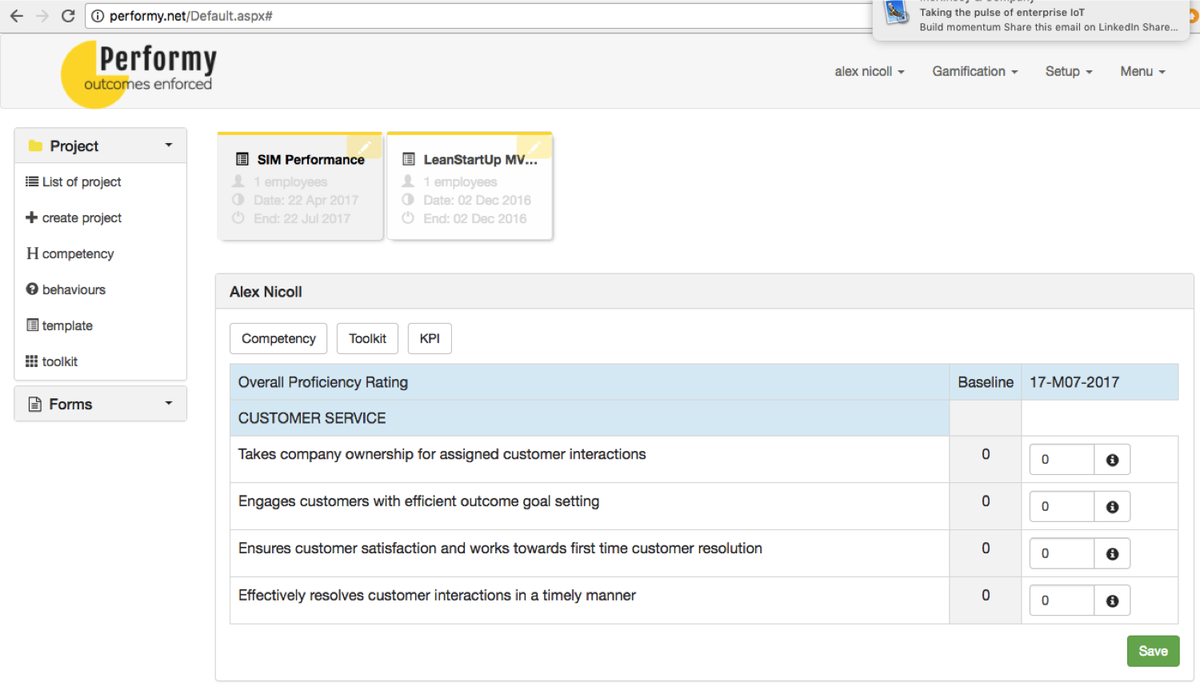Open competency in sidebar
Image resolution: width=1200 pixels, height=690 pixels.
click(70, 254)
